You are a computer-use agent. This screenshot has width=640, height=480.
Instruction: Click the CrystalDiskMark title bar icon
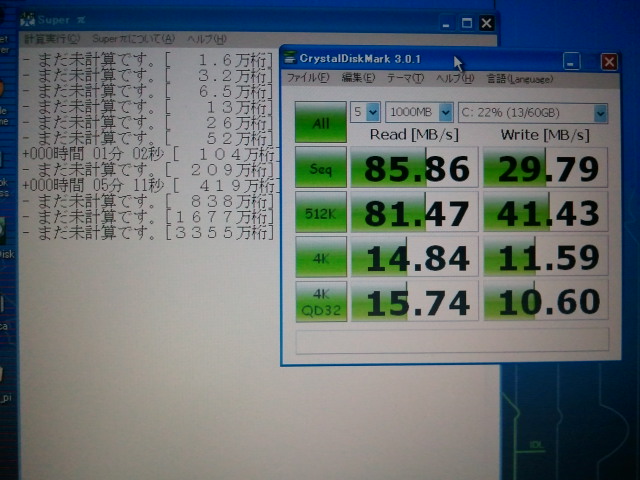pyautogui.click(x=290, y=58)
